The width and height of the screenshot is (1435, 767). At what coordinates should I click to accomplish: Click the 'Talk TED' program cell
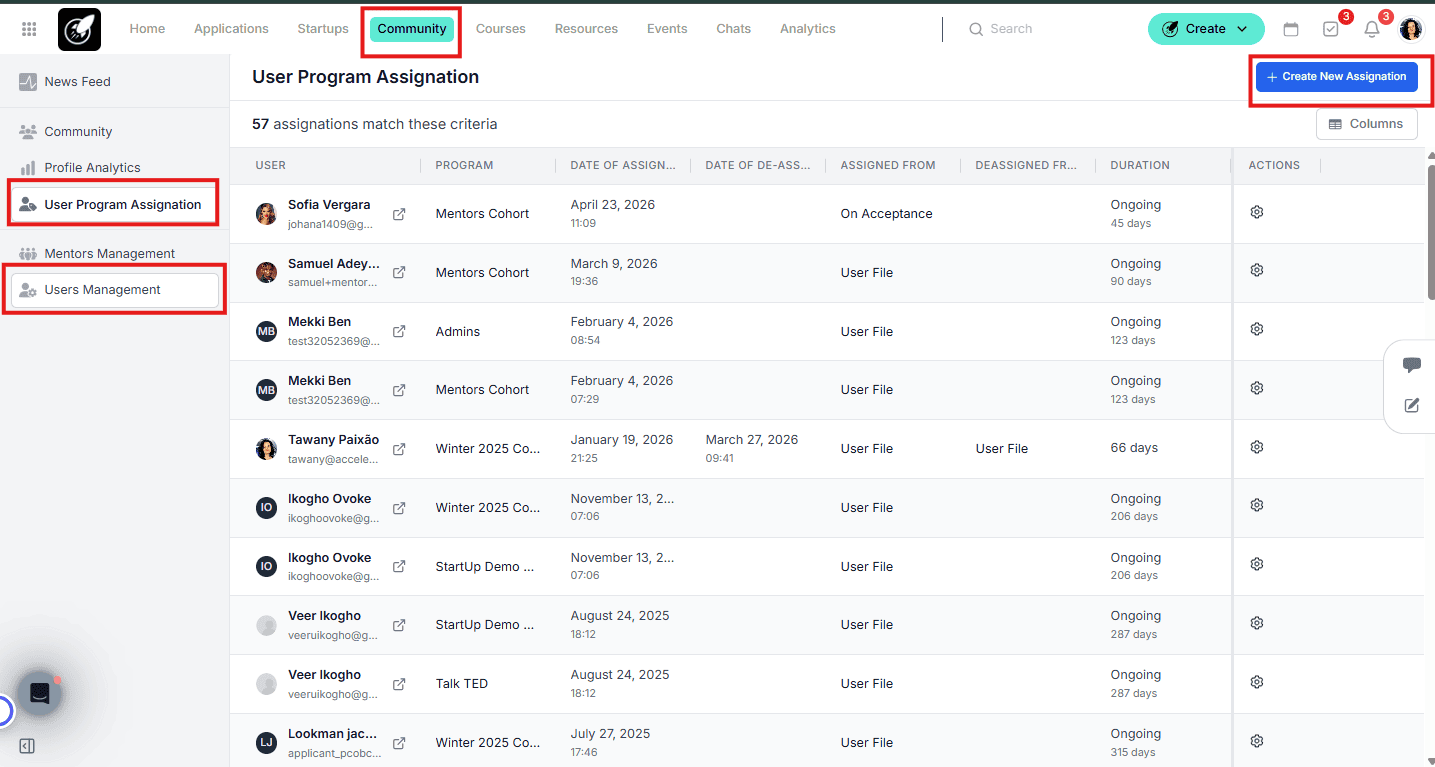pos(462,684)
